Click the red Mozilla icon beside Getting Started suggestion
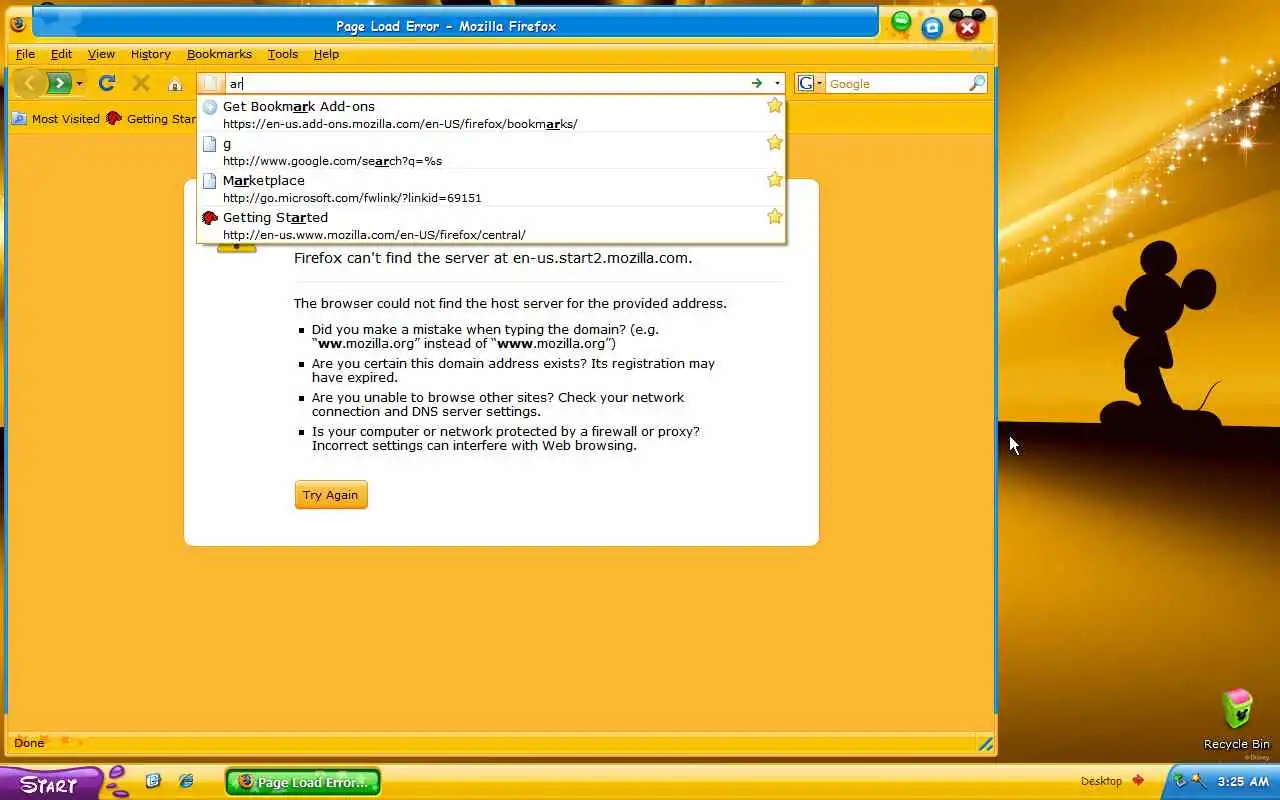This screenshot has width=1280, height=800. 210,218
